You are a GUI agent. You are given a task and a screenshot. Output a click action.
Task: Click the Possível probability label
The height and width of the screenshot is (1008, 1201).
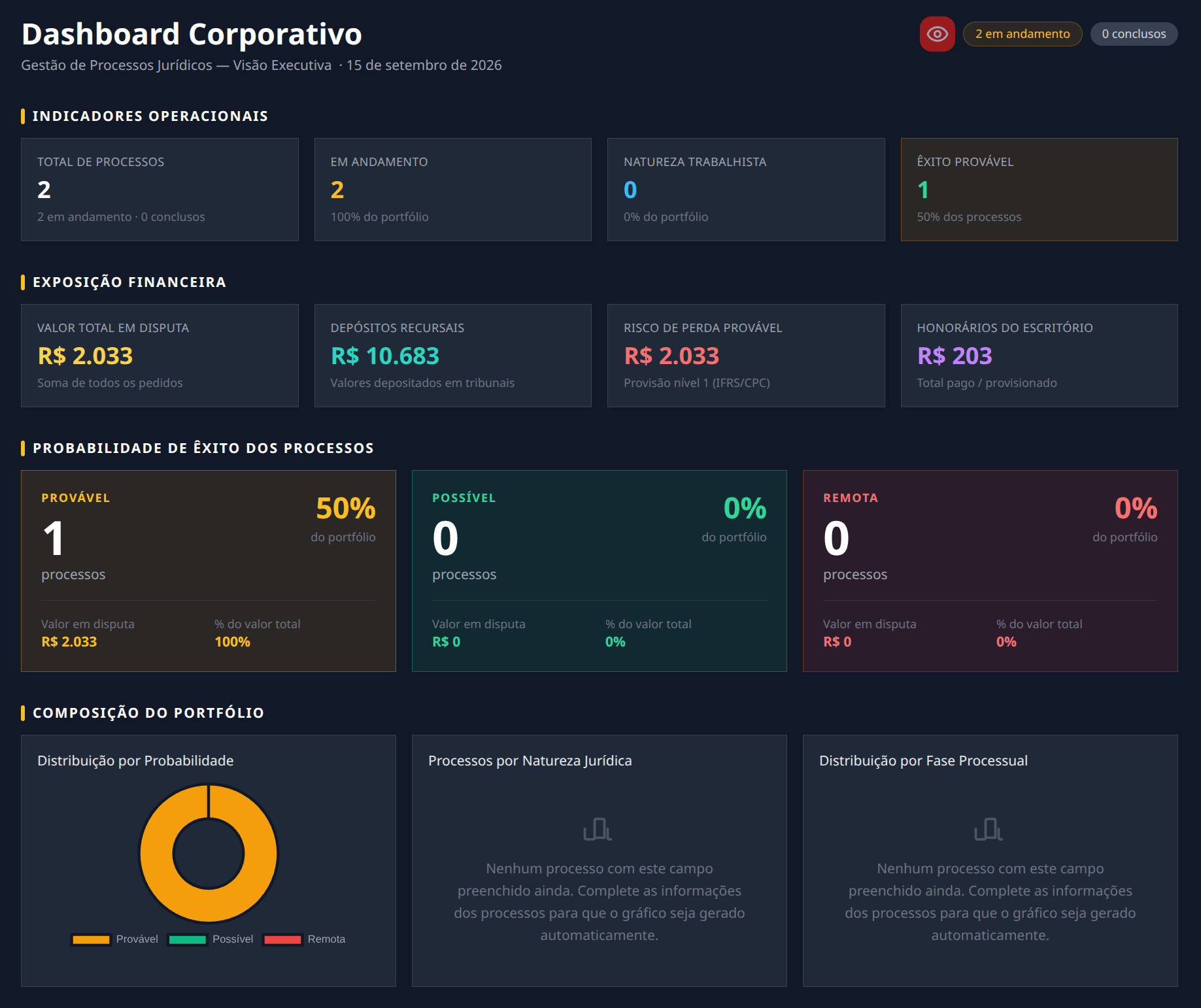coord(464,497)
